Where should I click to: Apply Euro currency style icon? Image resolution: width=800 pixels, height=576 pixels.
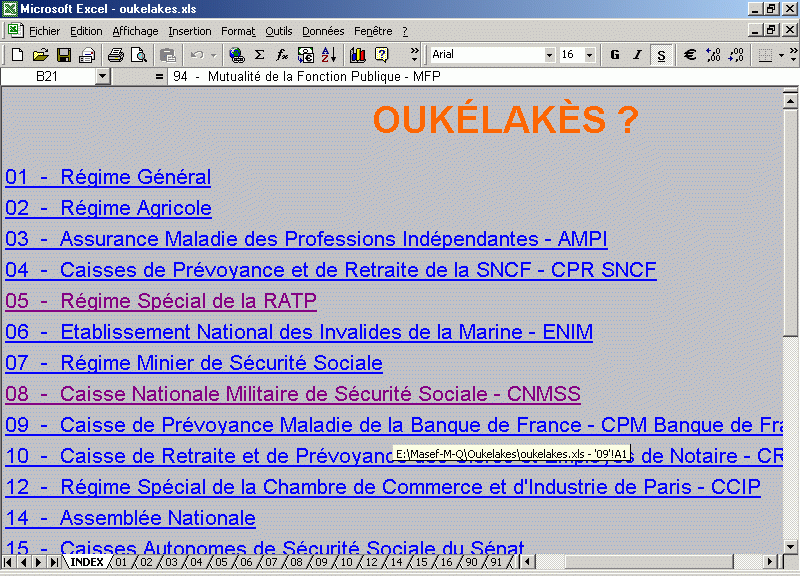click(x=690, y=55)
